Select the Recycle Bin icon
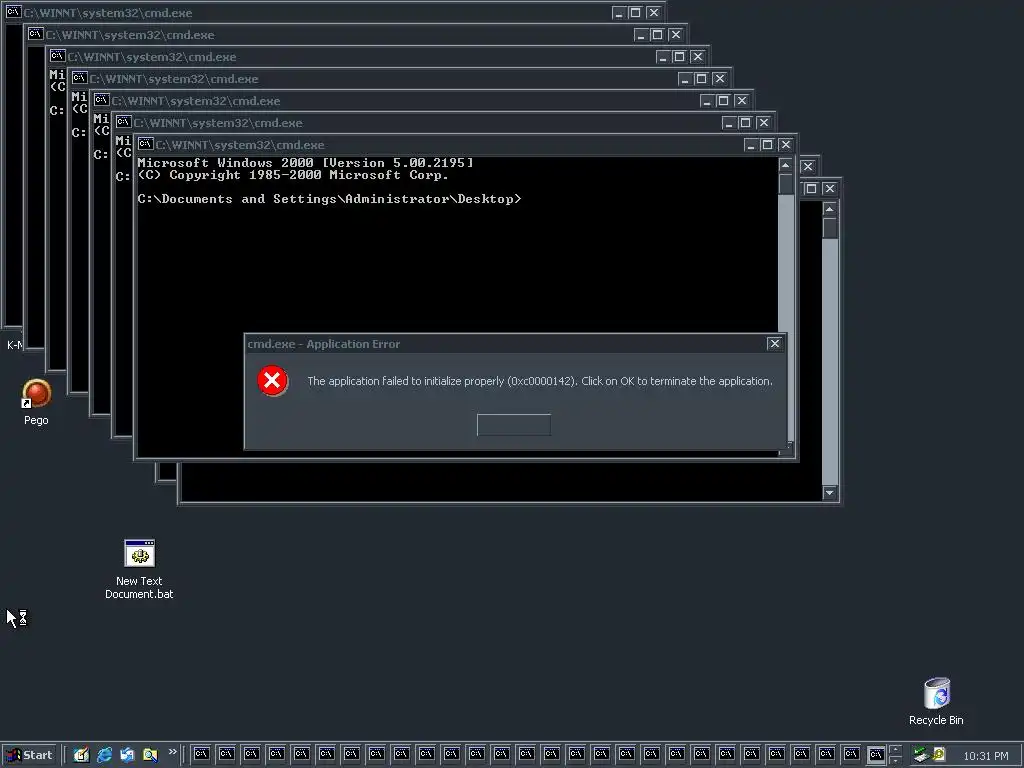Screen dimensions: 1024x768 pyautogui.click(x=936, y=701)
